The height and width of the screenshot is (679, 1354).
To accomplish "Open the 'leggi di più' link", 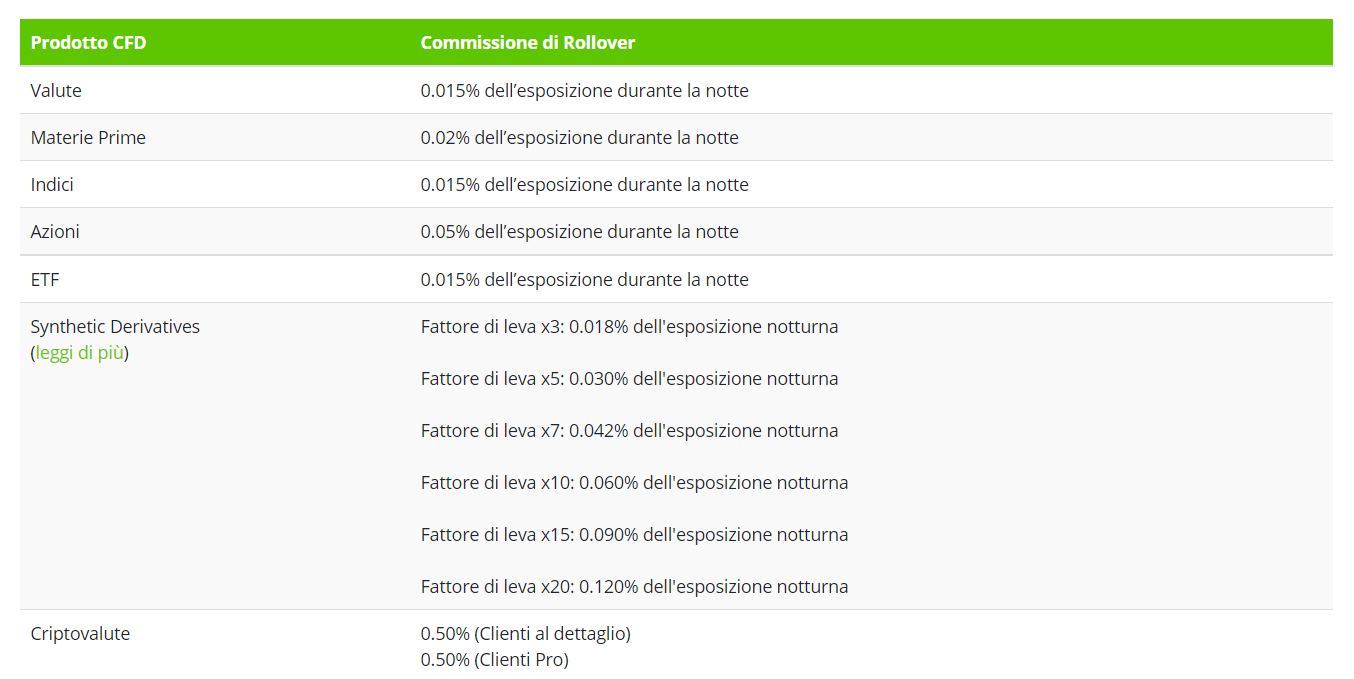I will [x=80, y=353].
